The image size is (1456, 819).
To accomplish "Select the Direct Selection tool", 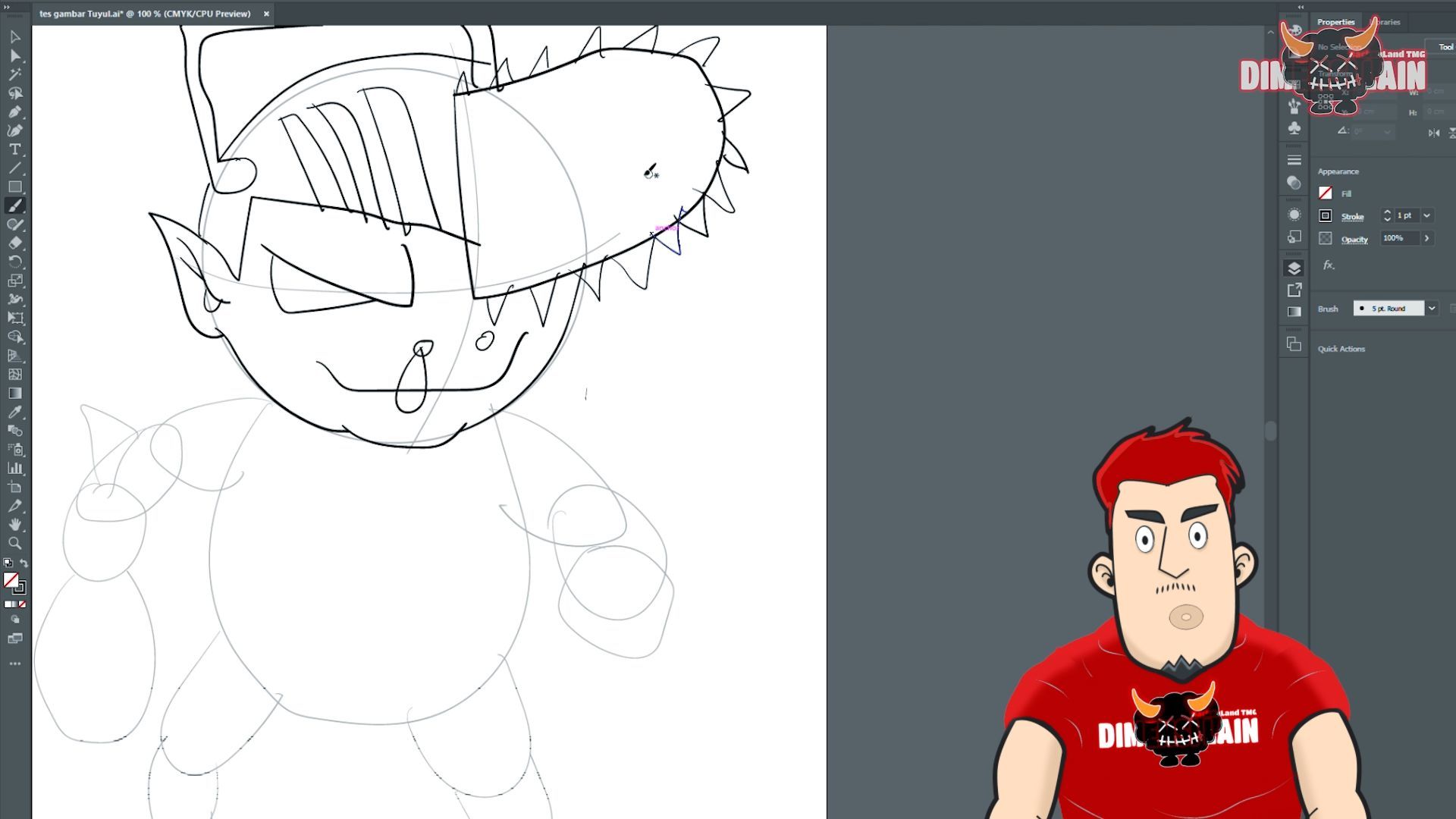I will [15, 55].
